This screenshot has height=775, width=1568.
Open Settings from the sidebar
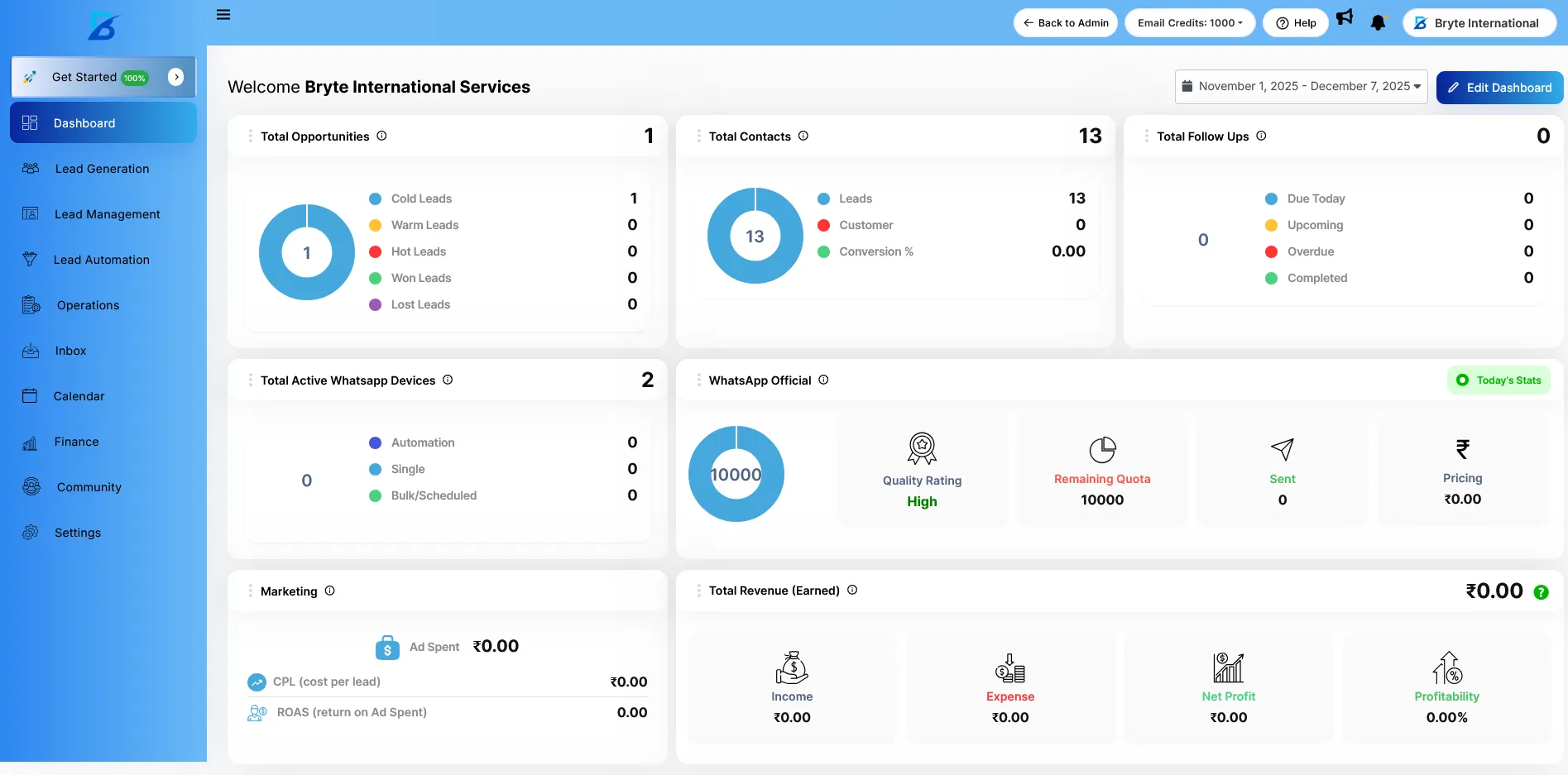(x=77, y=533)
